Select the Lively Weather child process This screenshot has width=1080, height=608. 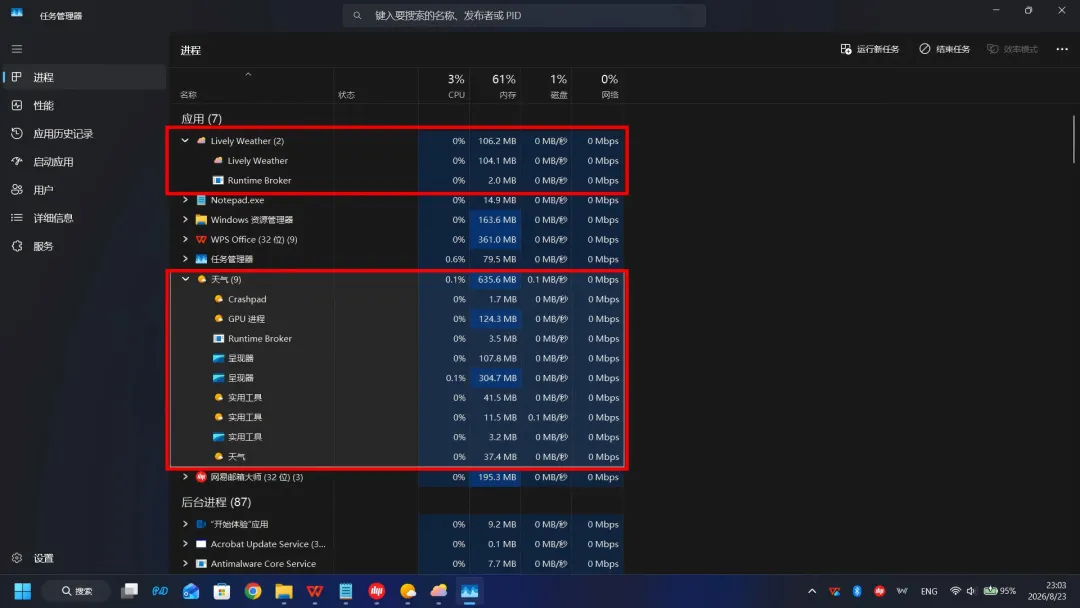pos(397,160)
